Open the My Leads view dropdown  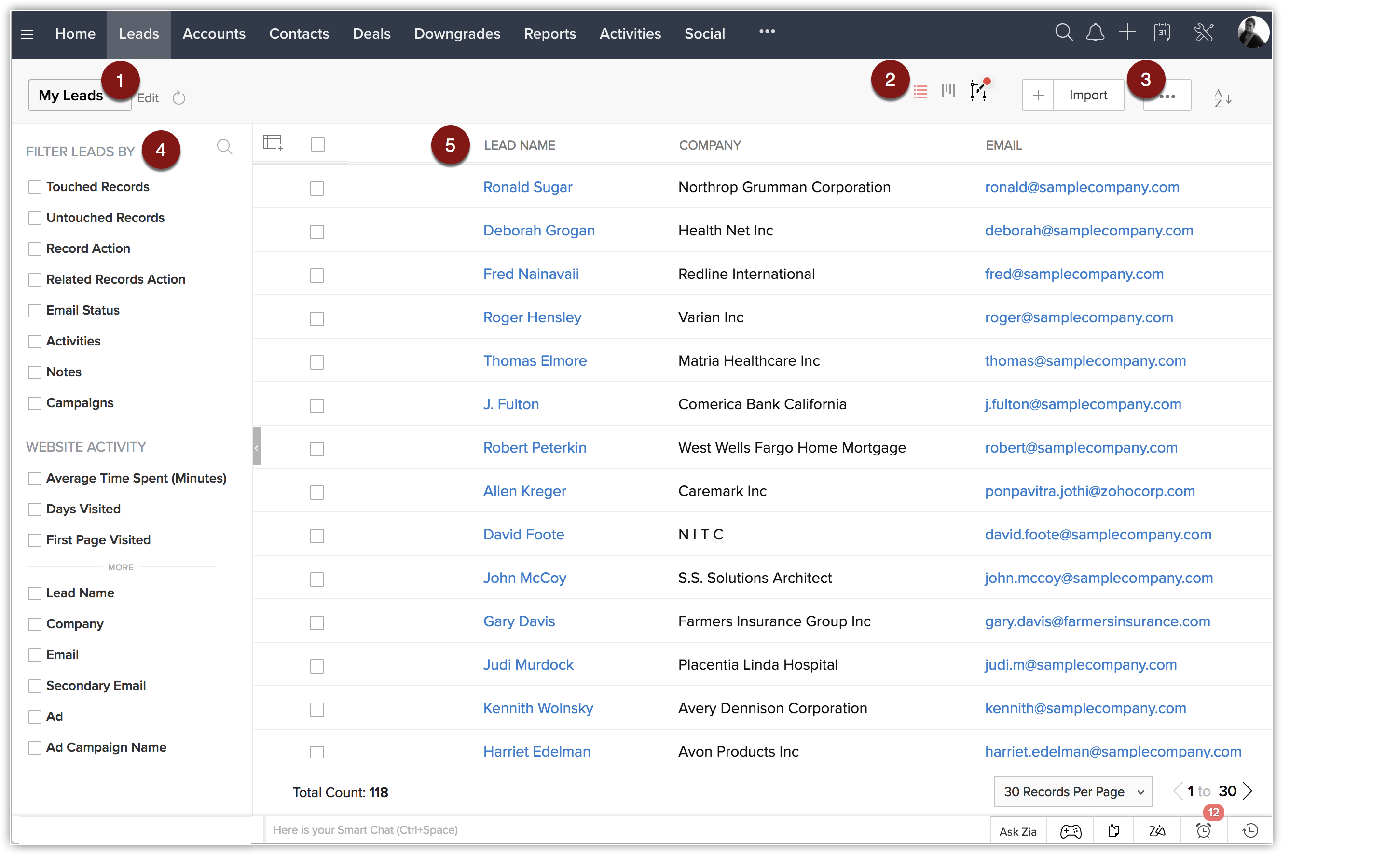click(x=71, y=96)
